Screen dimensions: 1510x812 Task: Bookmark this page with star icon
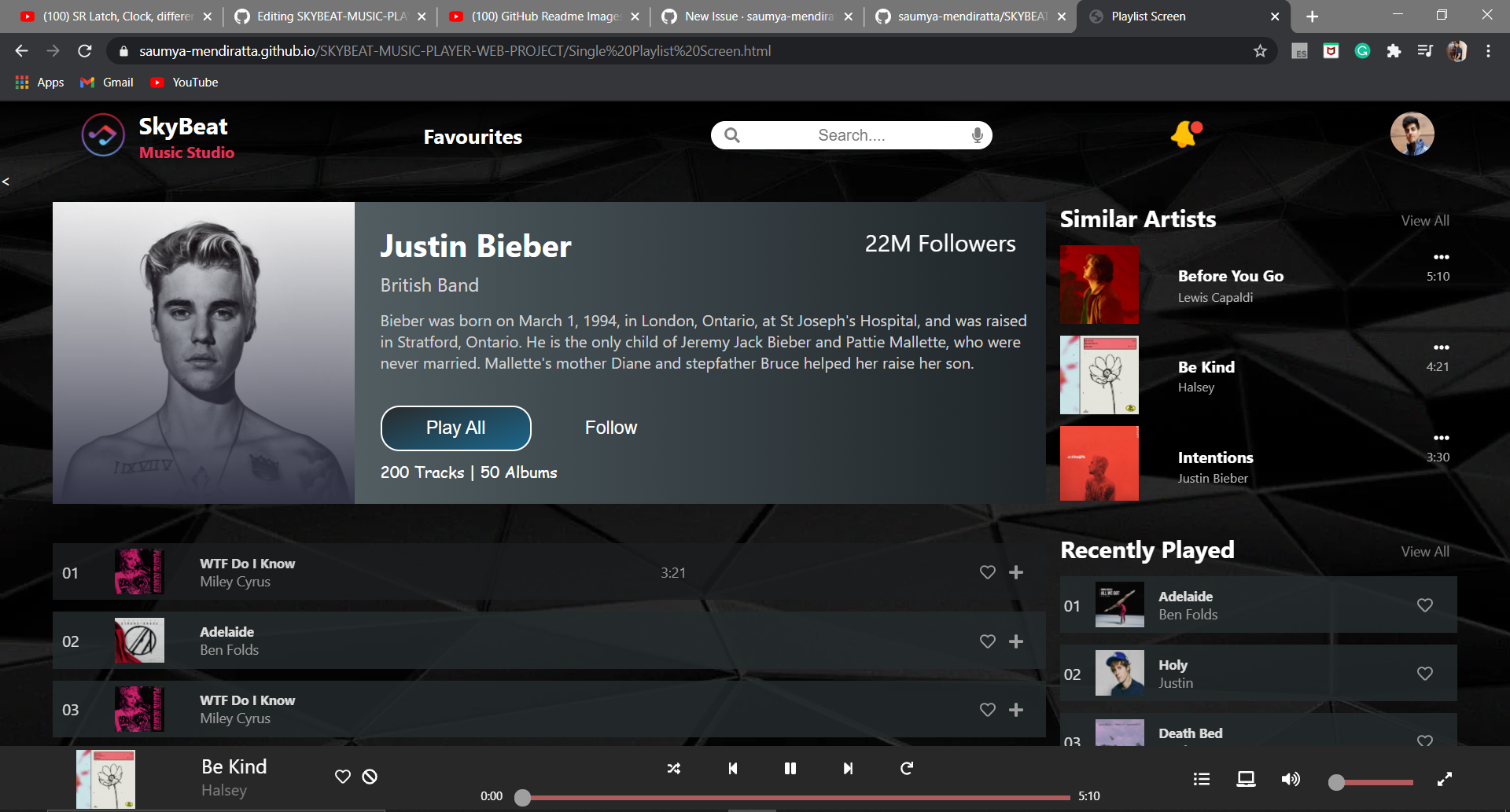click(x=1260, y=51)
